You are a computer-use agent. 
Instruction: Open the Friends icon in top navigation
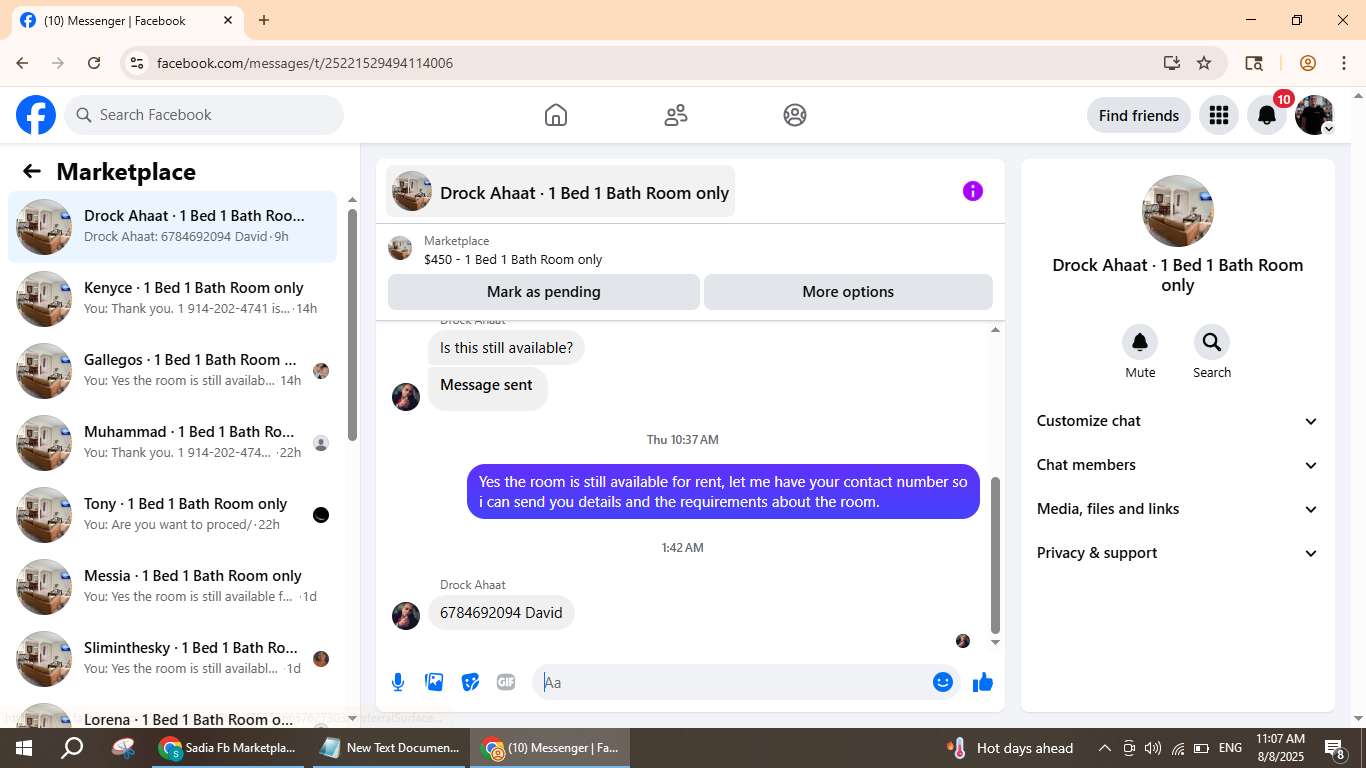tap(676, 115)
